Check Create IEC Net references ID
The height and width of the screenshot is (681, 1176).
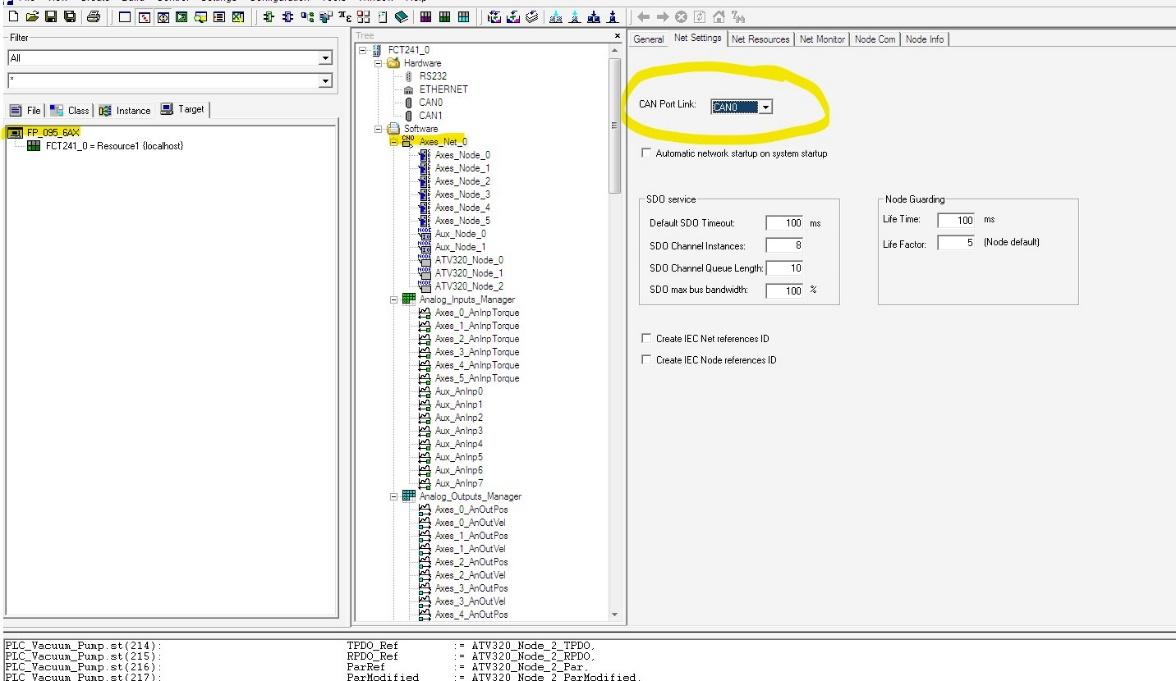tap(645, 339)
